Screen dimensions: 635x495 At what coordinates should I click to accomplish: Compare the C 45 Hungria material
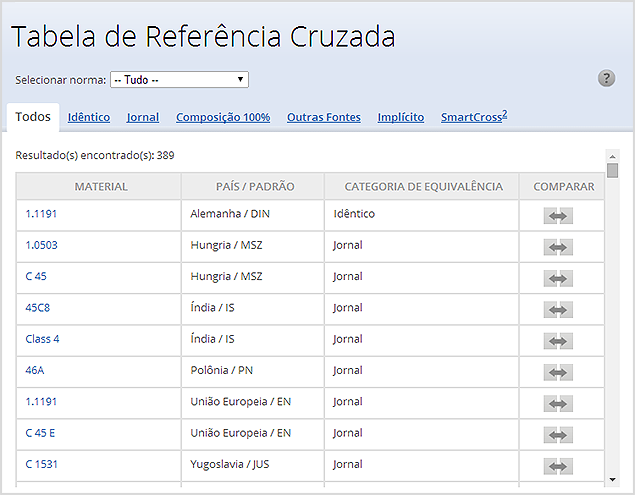click(x=558, y=278)
